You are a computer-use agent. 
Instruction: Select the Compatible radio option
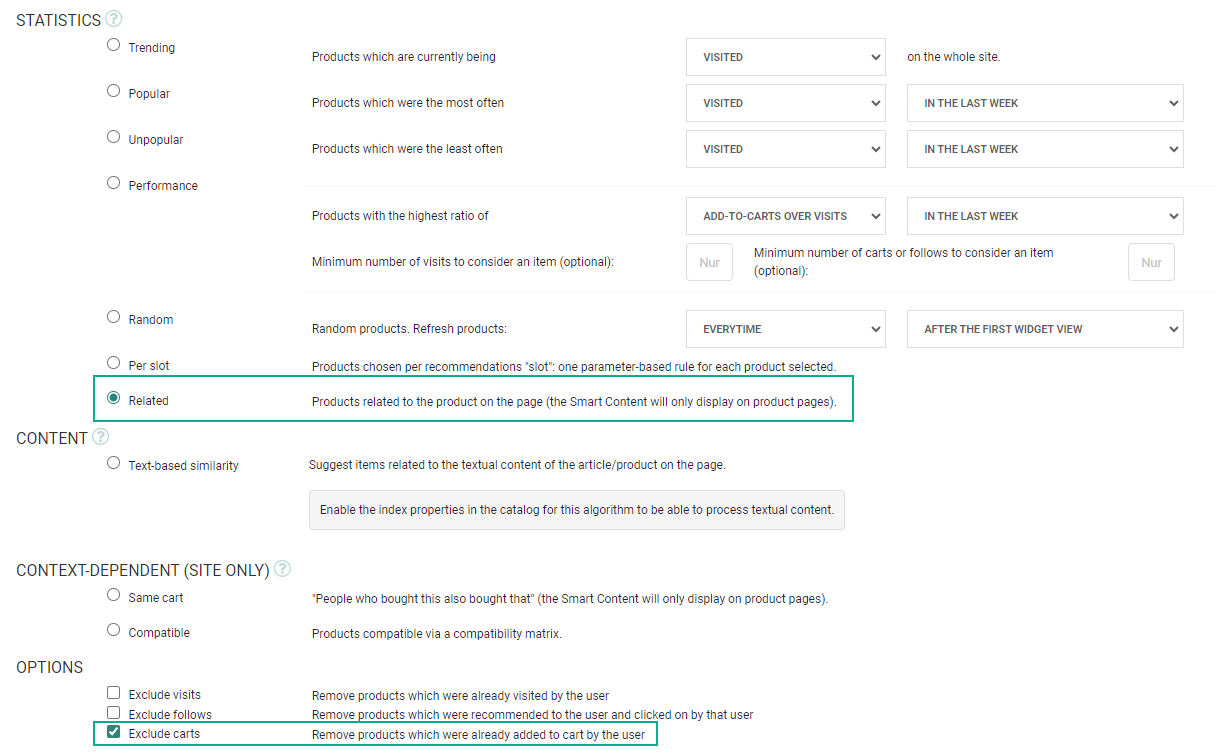click(114, 630)
